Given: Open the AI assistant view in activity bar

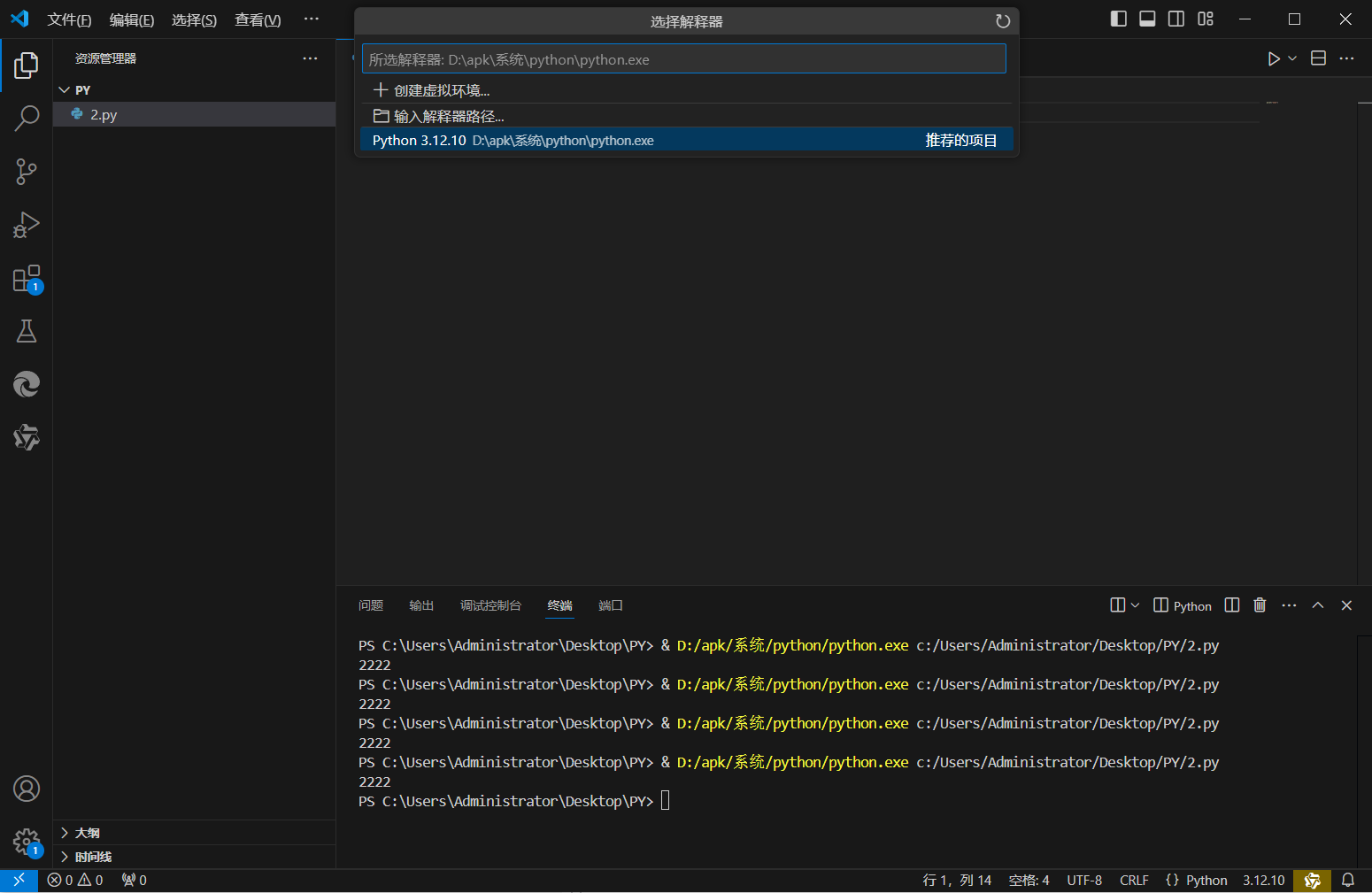Looking at the screenshot, I should [27, 437].
